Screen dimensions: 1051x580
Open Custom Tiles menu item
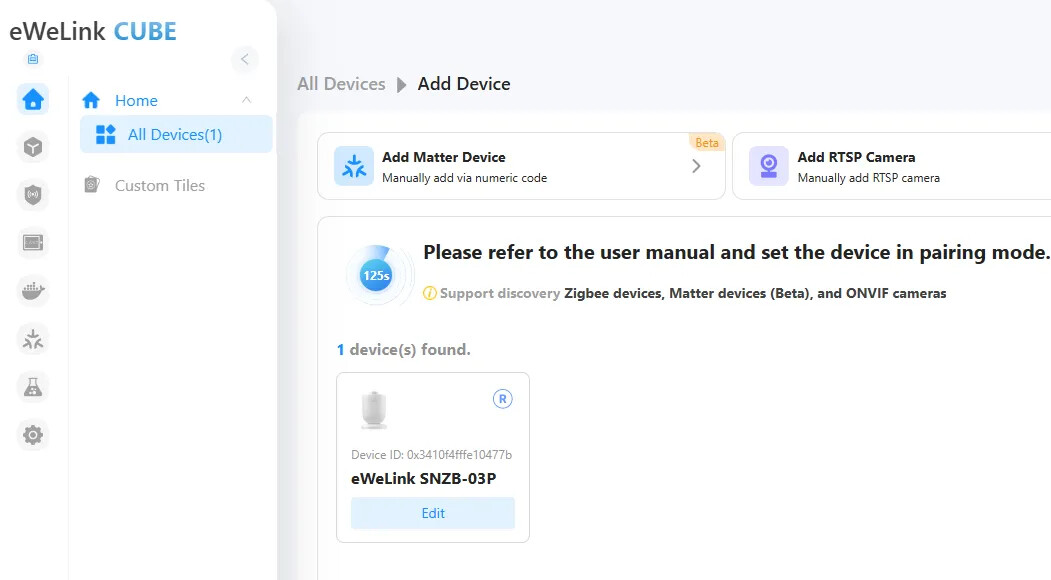click(160, 185)
